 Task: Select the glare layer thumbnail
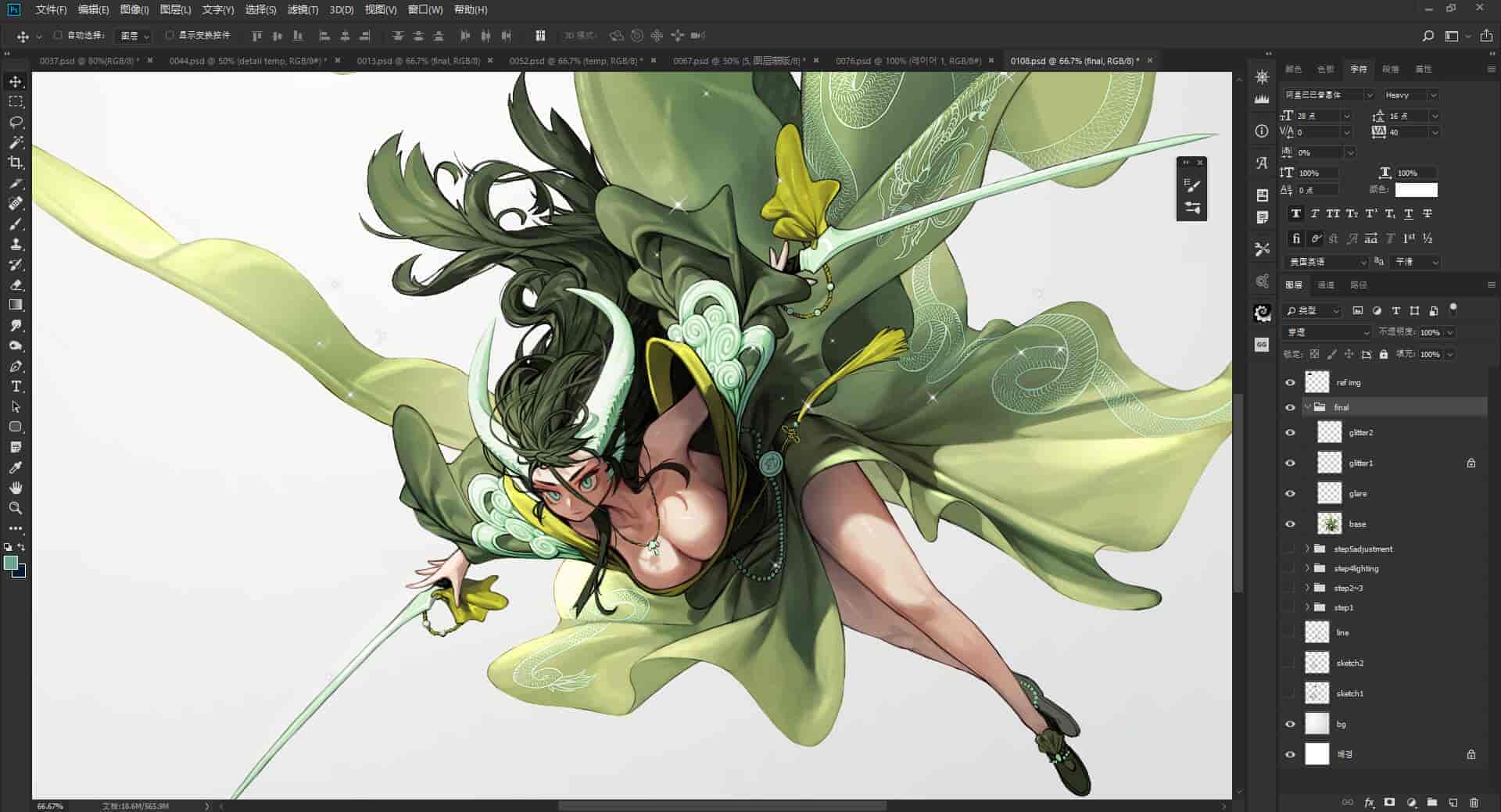[x=1329, y=493]
